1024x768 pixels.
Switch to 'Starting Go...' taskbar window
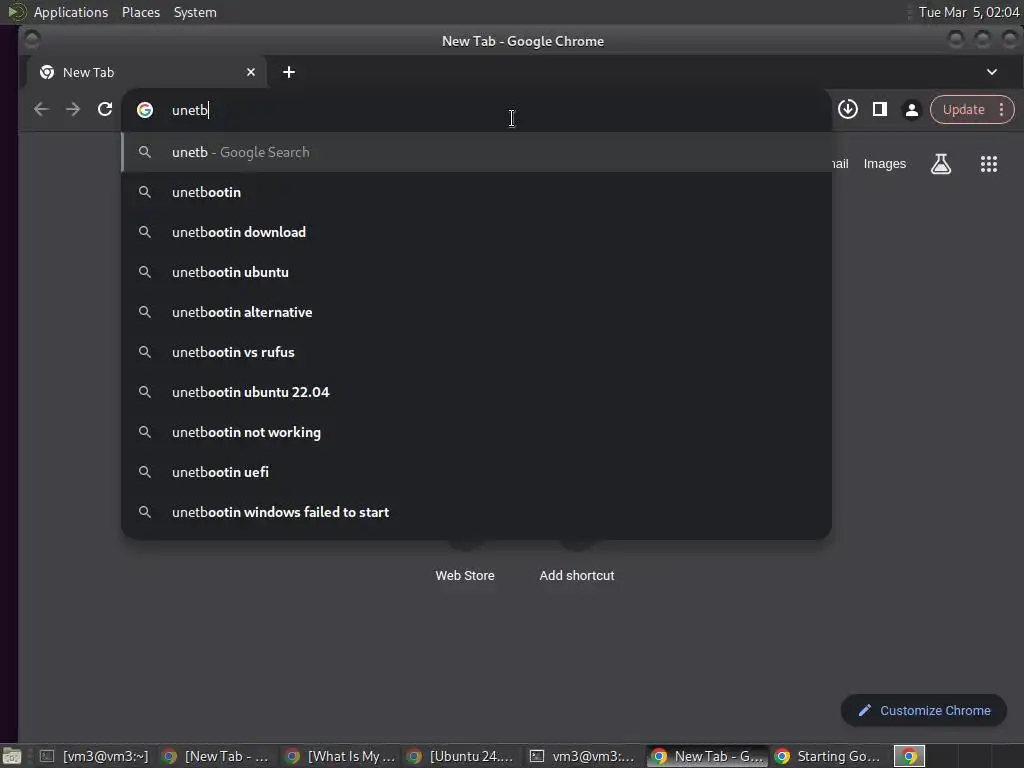[829, 756]
